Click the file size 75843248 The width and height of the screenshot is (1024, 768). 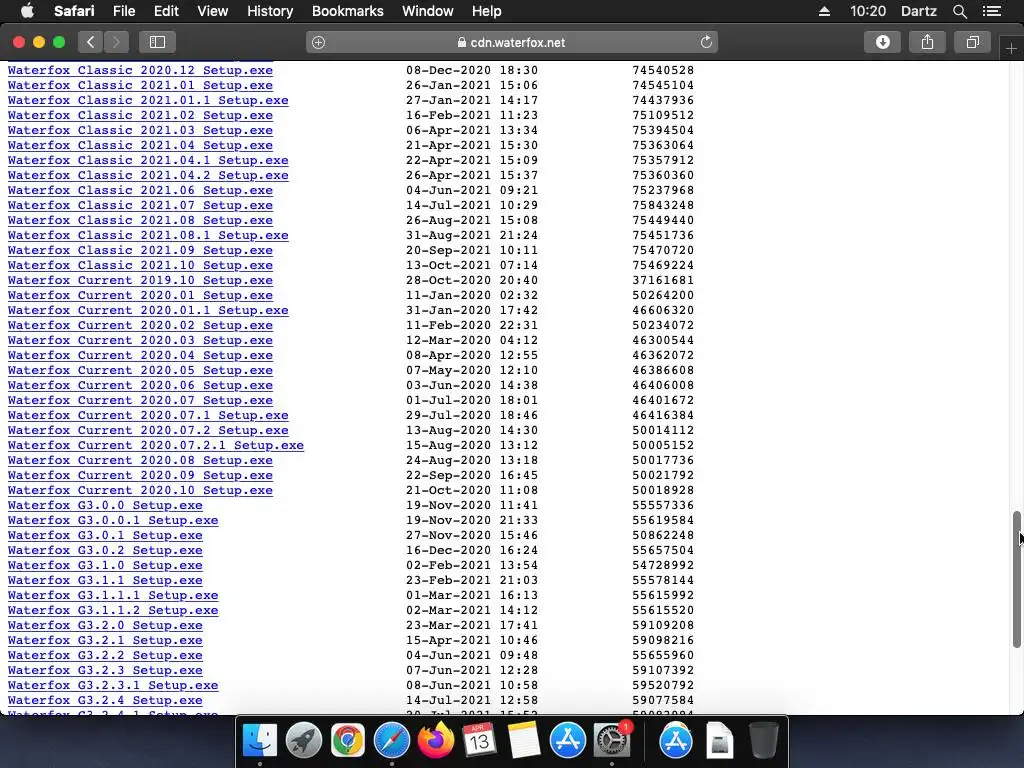point(663,205)
